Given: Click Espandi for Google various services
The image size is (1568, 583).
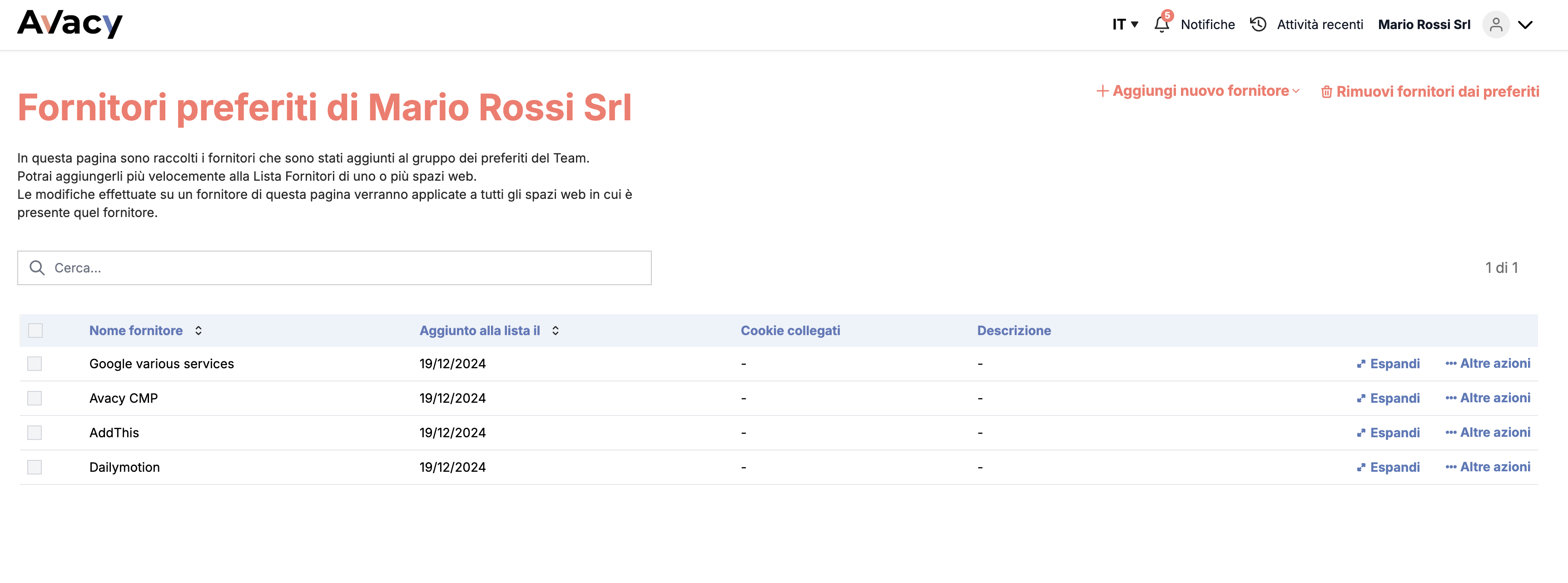Looking at the screenshot, I should point(1388,364).
